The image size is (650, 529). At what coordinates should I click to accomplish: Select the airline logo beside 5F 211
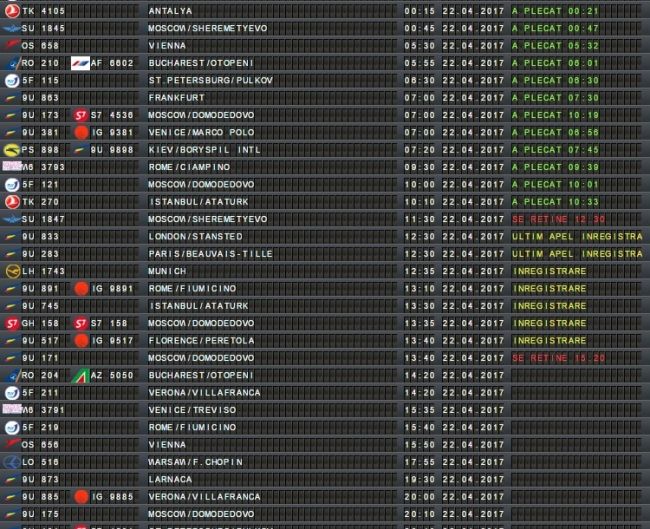pos(12,393)
